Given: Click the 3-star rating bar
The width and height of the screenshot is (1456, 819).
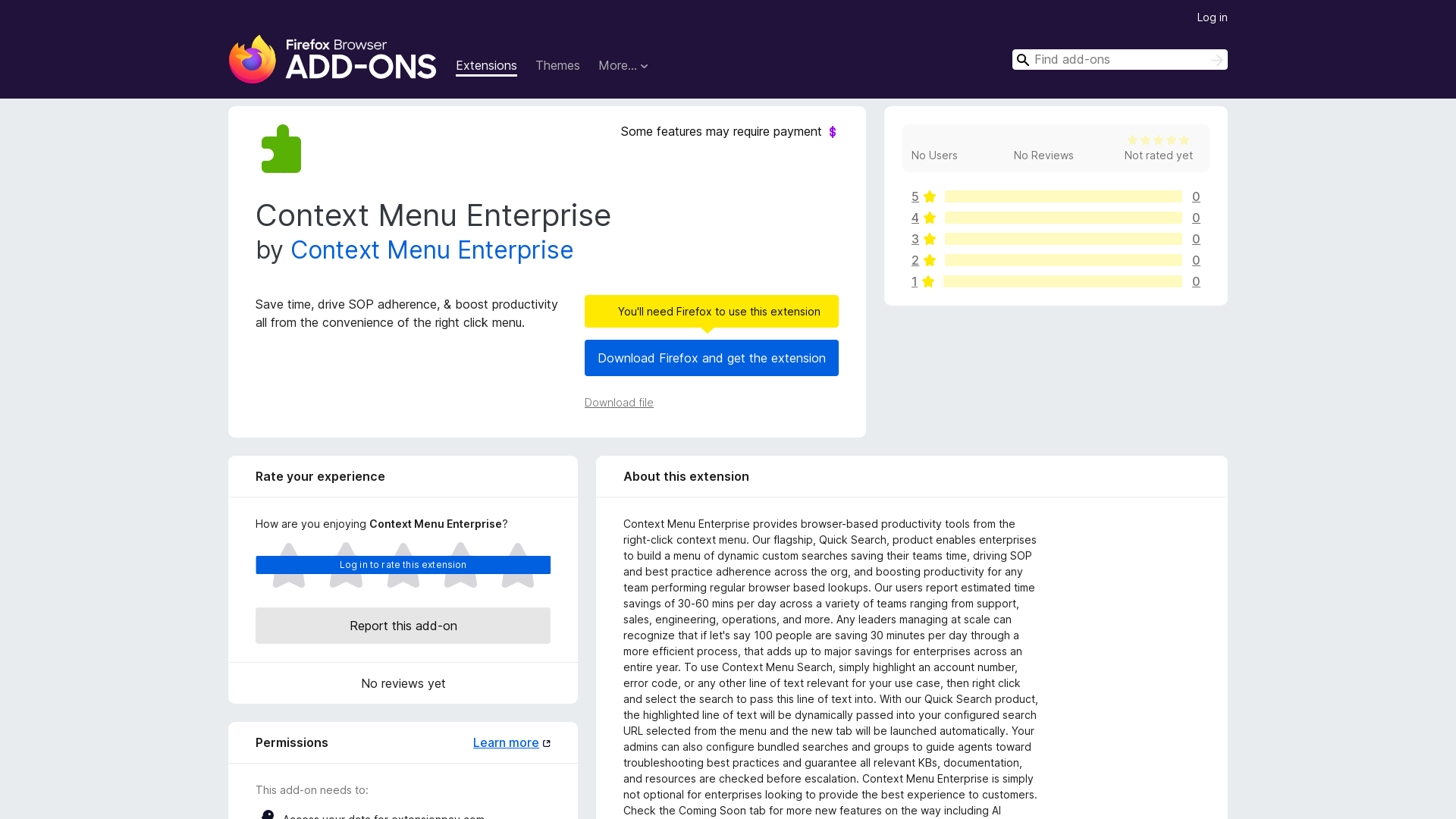Looking at the screenshot, I should (1063, 239).
